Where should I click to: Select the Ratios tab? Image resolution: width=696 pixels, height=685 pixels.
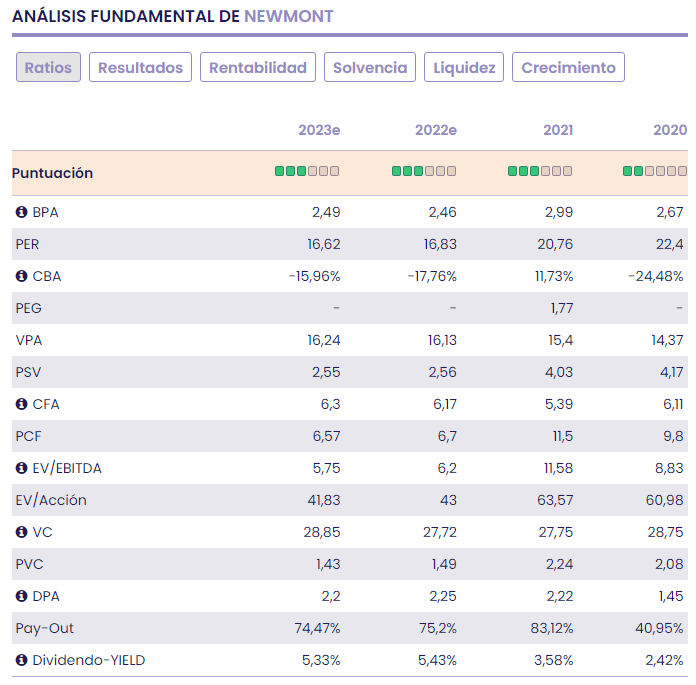click(48, 68)
